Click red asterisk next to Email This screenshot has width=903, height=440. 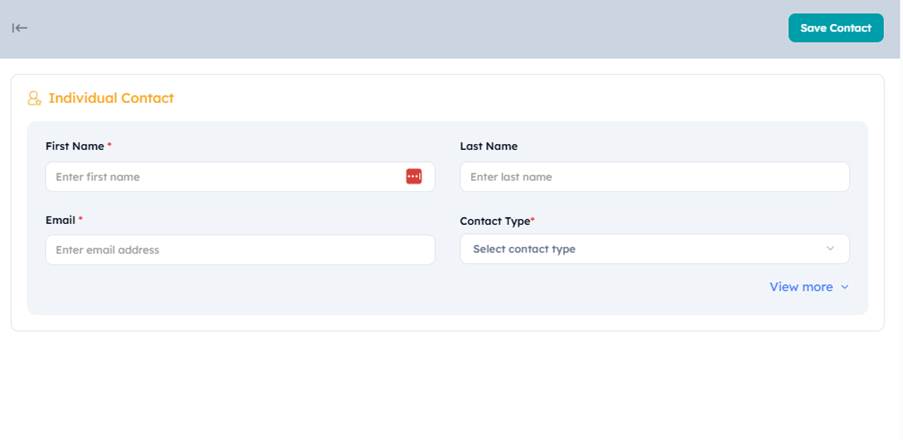(81, 218)
